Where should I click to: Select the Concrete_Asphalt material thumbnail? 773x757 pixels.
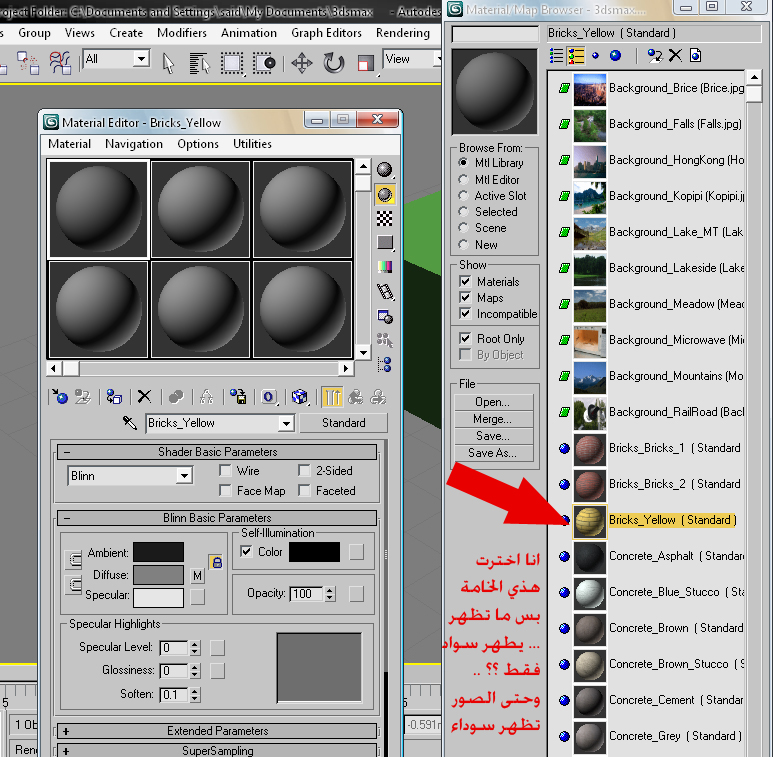coord(590,556)
